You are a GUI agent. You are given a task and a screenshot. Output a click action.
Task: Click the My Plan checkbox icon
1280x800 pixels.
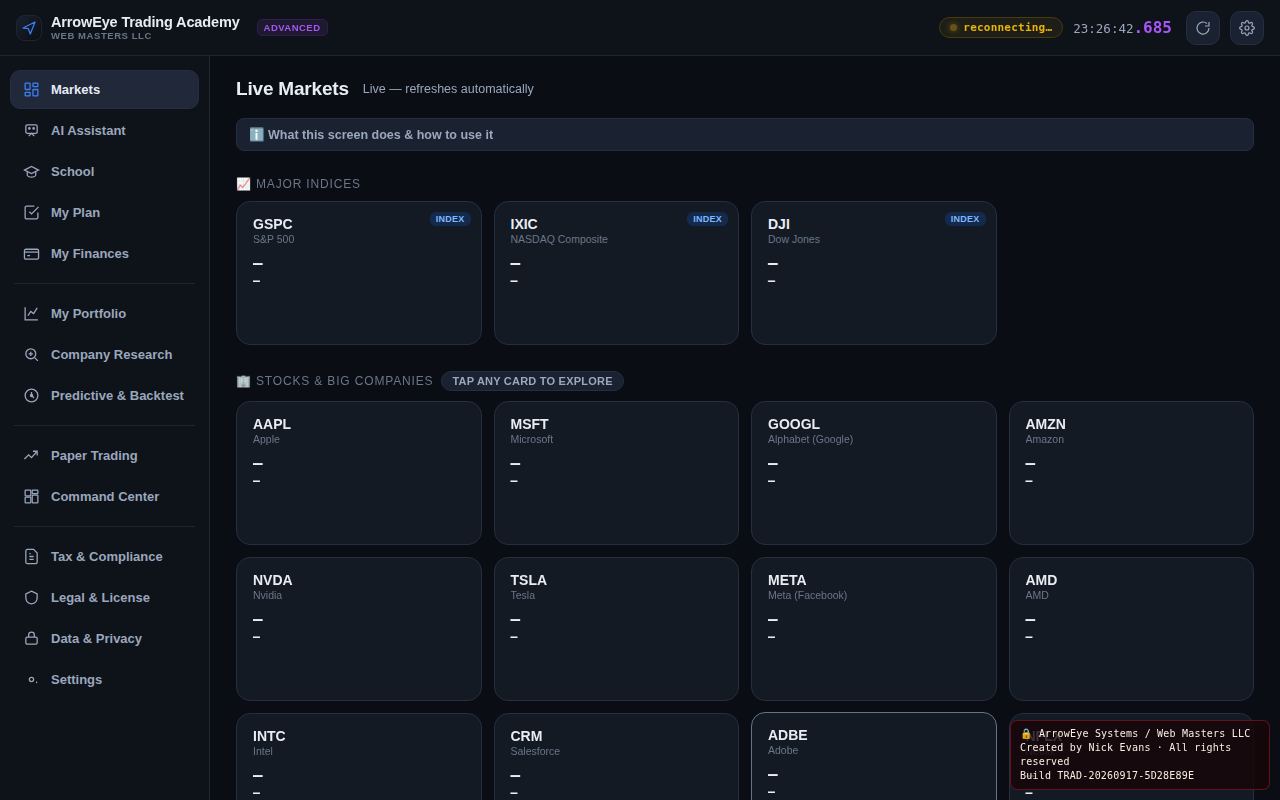tap(31, 213)
